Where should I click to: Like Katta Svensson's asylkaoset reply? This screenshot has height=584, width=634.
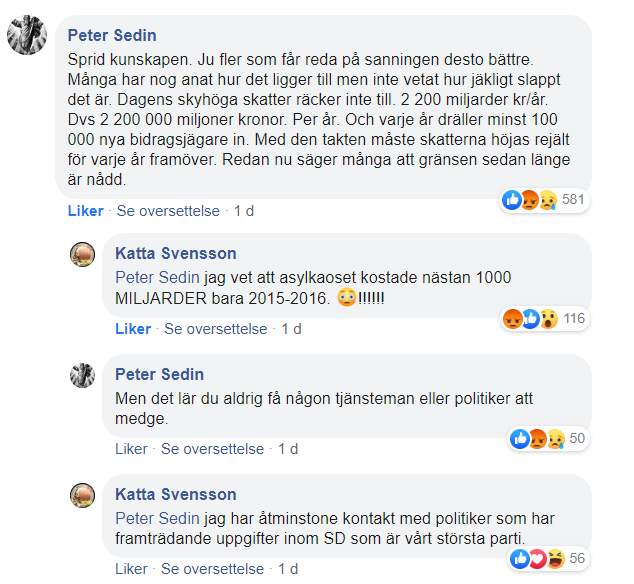[x=133, y=329]
